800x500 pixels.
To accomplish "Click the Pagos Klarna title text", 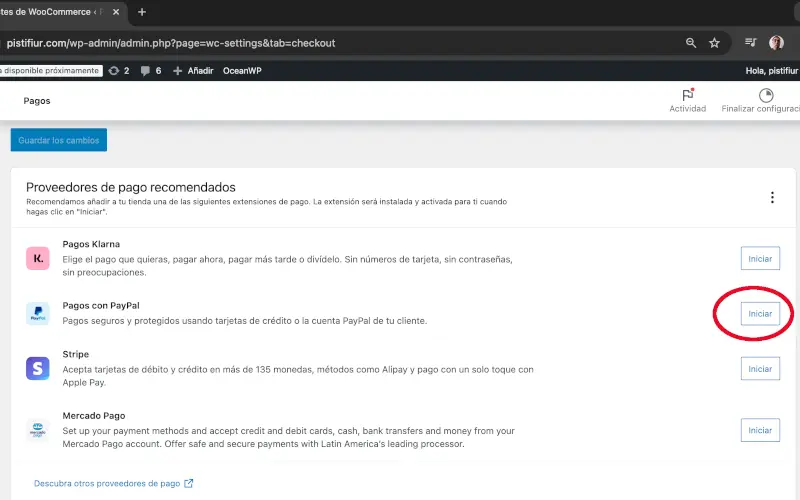I will (91, 244).
